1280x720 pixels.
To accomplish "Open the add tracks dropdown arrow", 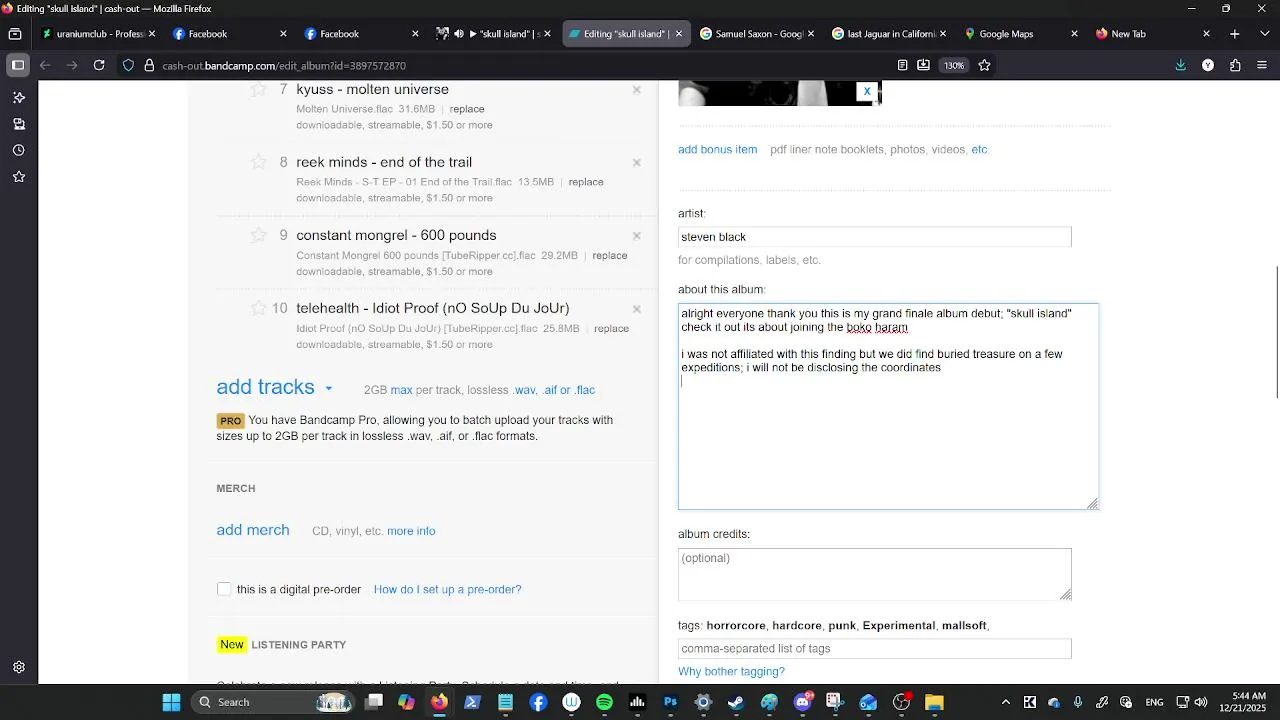I will pos(328,389).
